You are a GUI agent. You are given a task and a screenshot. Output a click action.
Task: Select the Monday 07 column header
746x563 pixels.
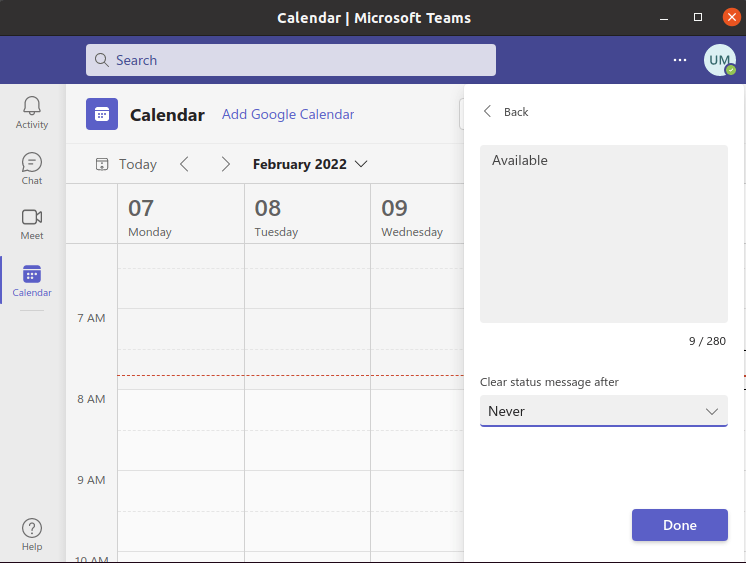point(181,214)
